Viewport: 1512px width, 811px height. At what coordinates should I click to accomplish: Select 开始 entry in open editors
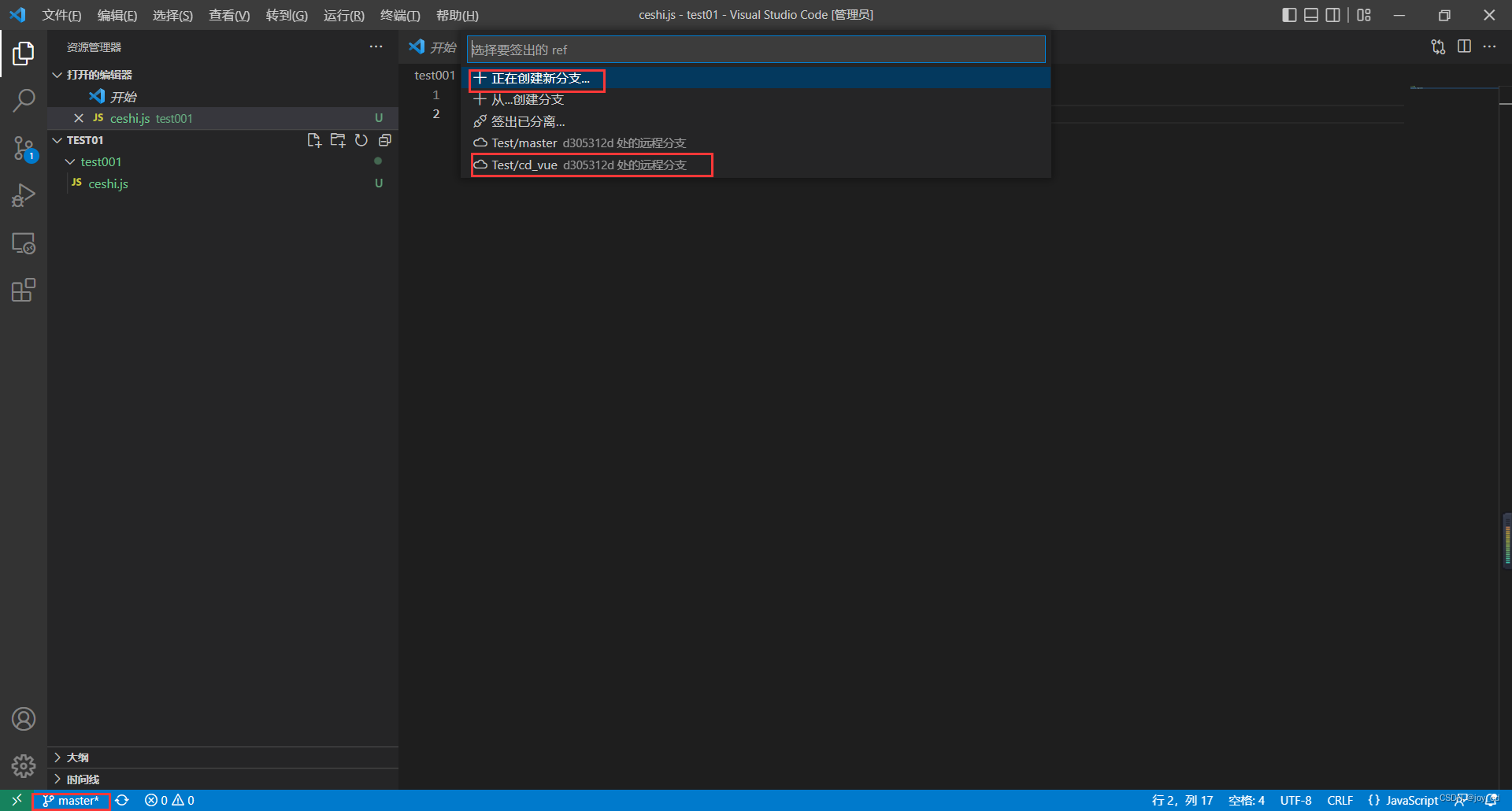223,97
